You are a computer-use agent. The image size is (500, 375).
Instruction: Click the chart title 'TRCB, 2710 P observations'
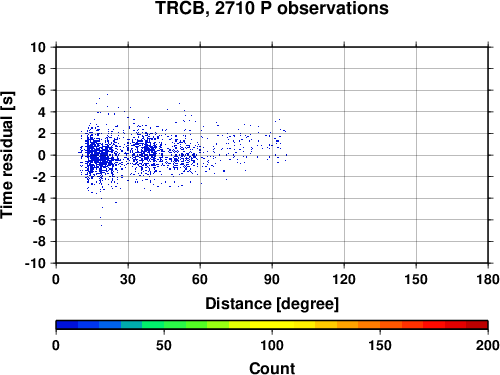(x=272, y=8)
